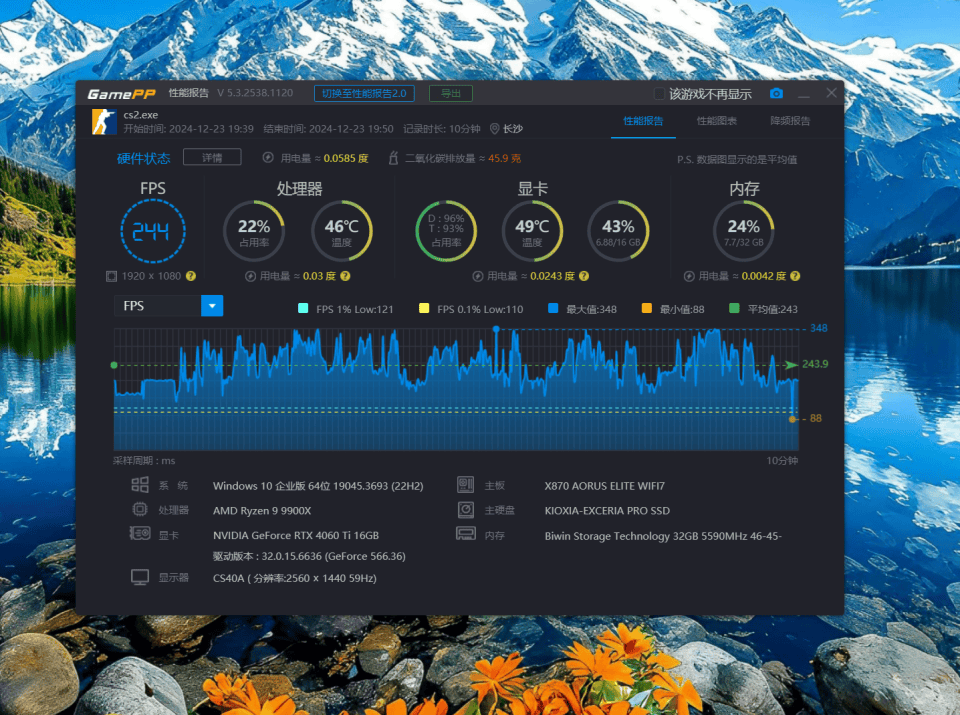Click the RAM icon beside 内存
The image size is (960, 715).
[x=466, y=534]
